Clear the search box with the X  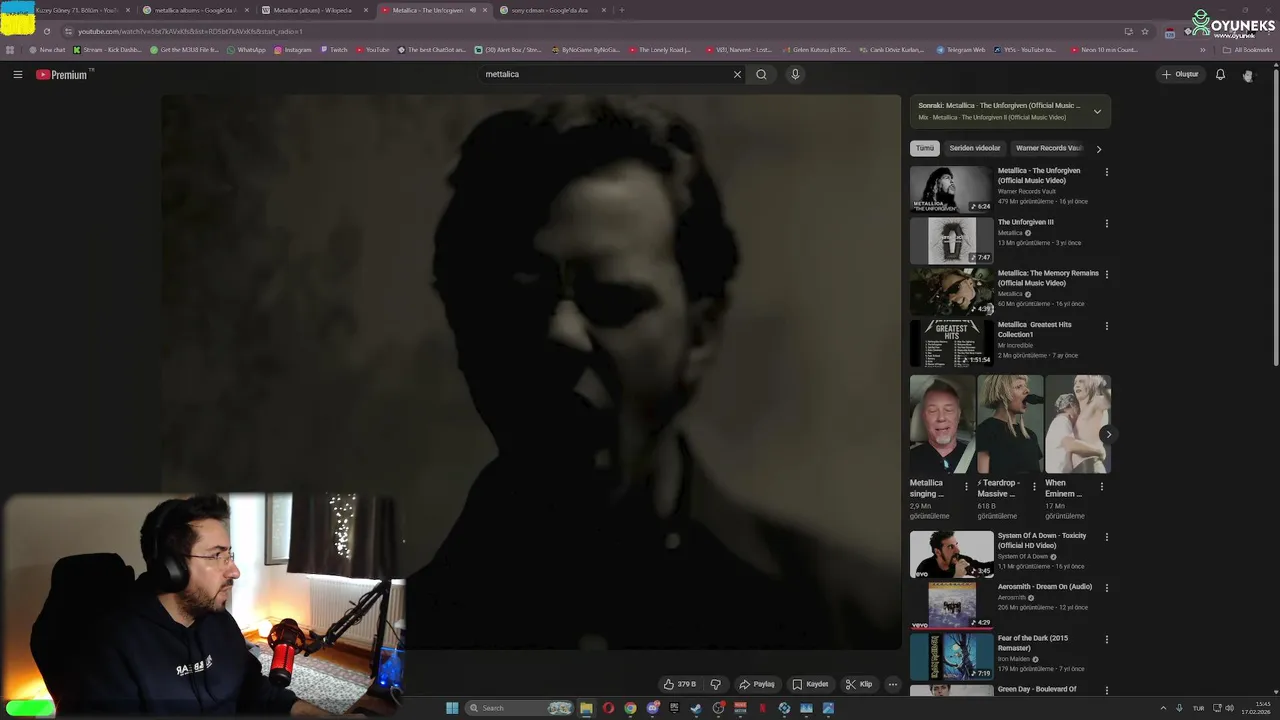pos(737,74)
